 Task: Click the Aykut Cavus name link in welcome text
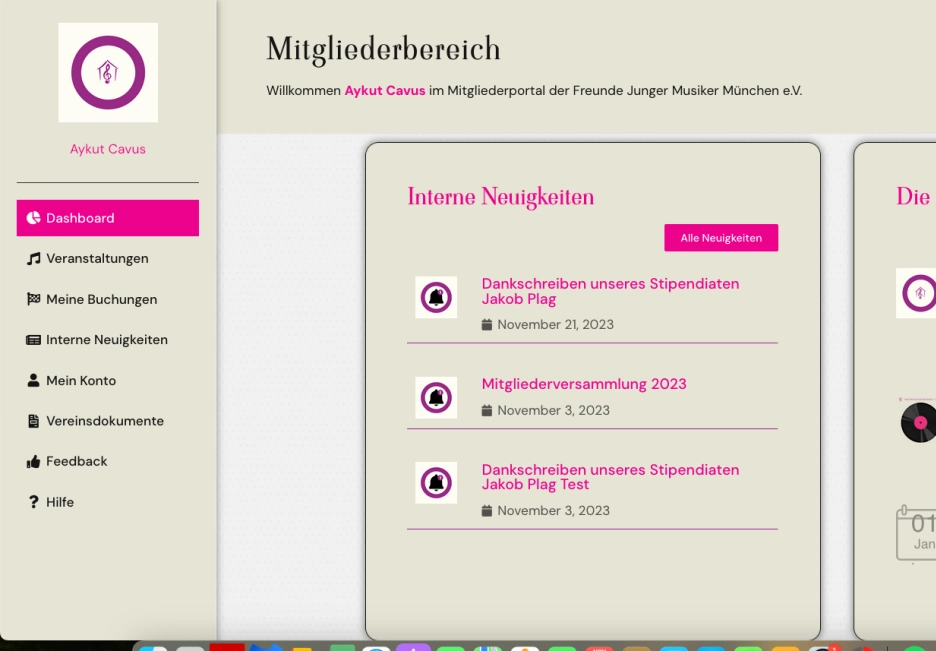pyautogui.click(x=384, y=91)
